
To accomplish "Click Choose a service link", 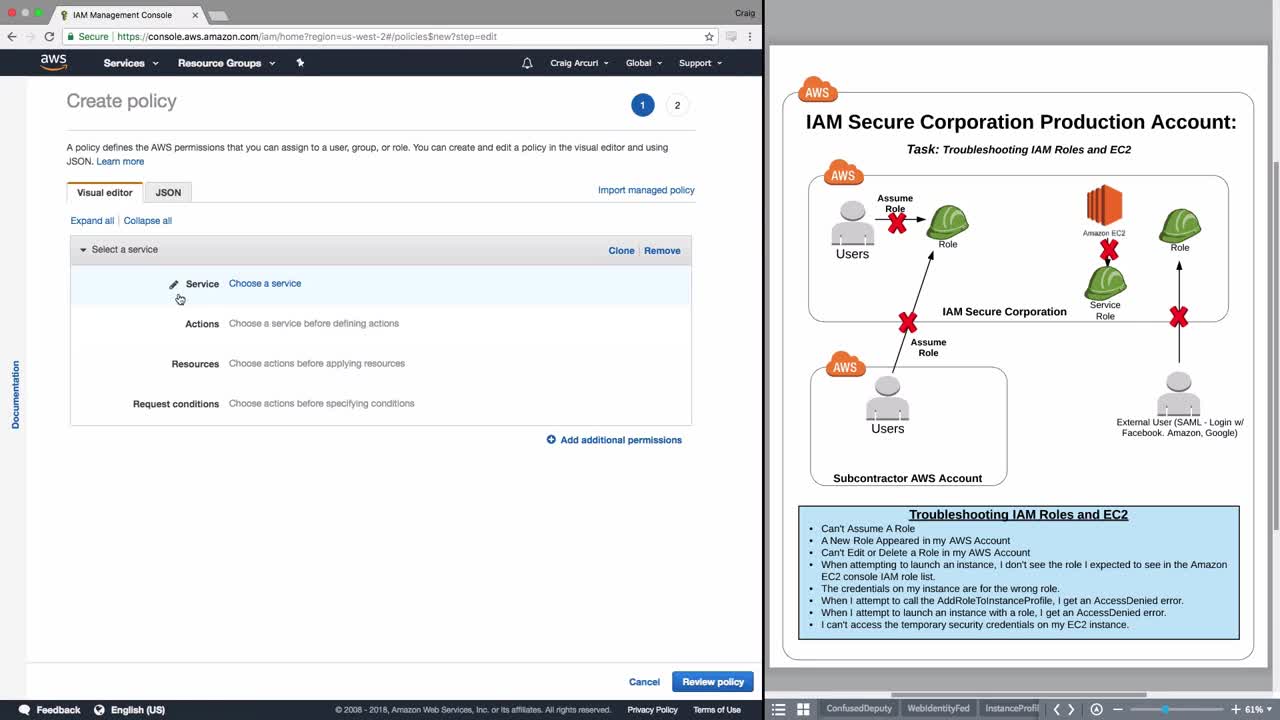I will click(x=265, y=283).
